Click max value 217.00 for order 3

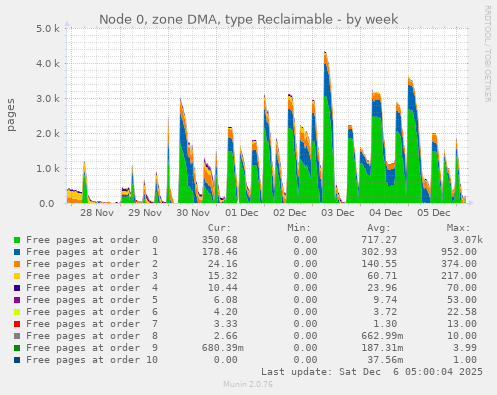click(x=459, y=276)
